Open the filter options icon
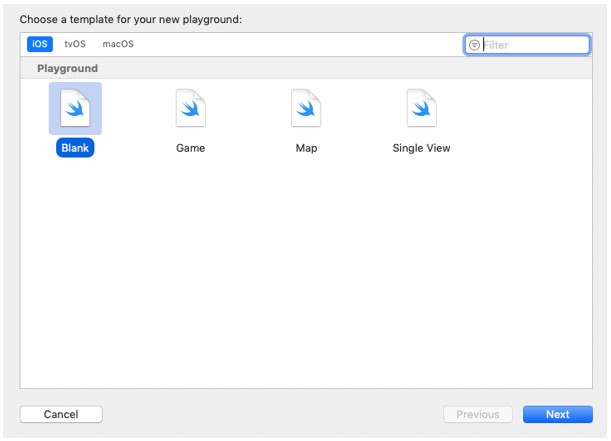This screenshot has height=441, width=611. click(x=474, y=45)
